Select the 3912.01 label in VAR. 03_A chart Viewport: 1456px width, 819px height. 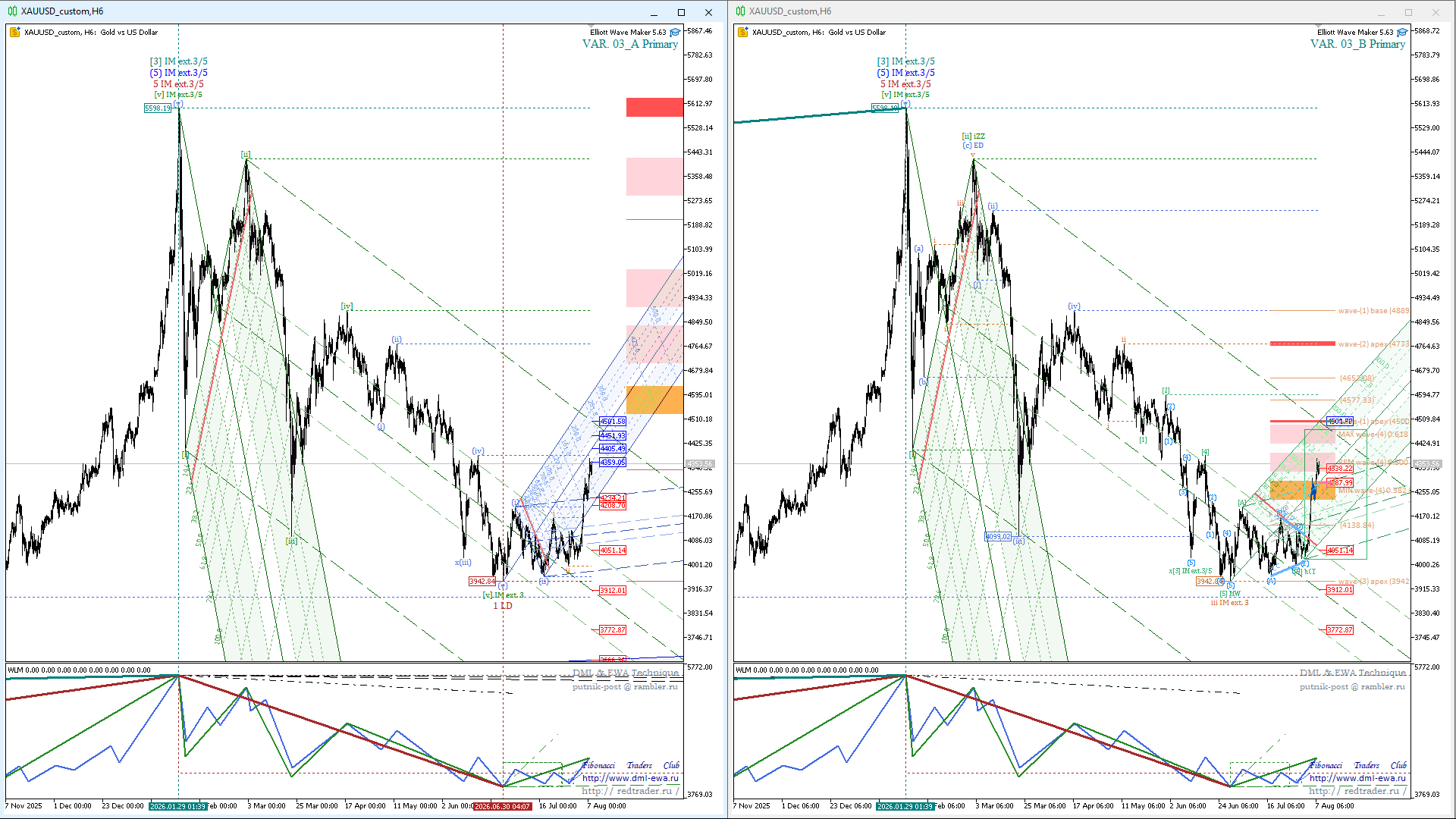[613, 591]
